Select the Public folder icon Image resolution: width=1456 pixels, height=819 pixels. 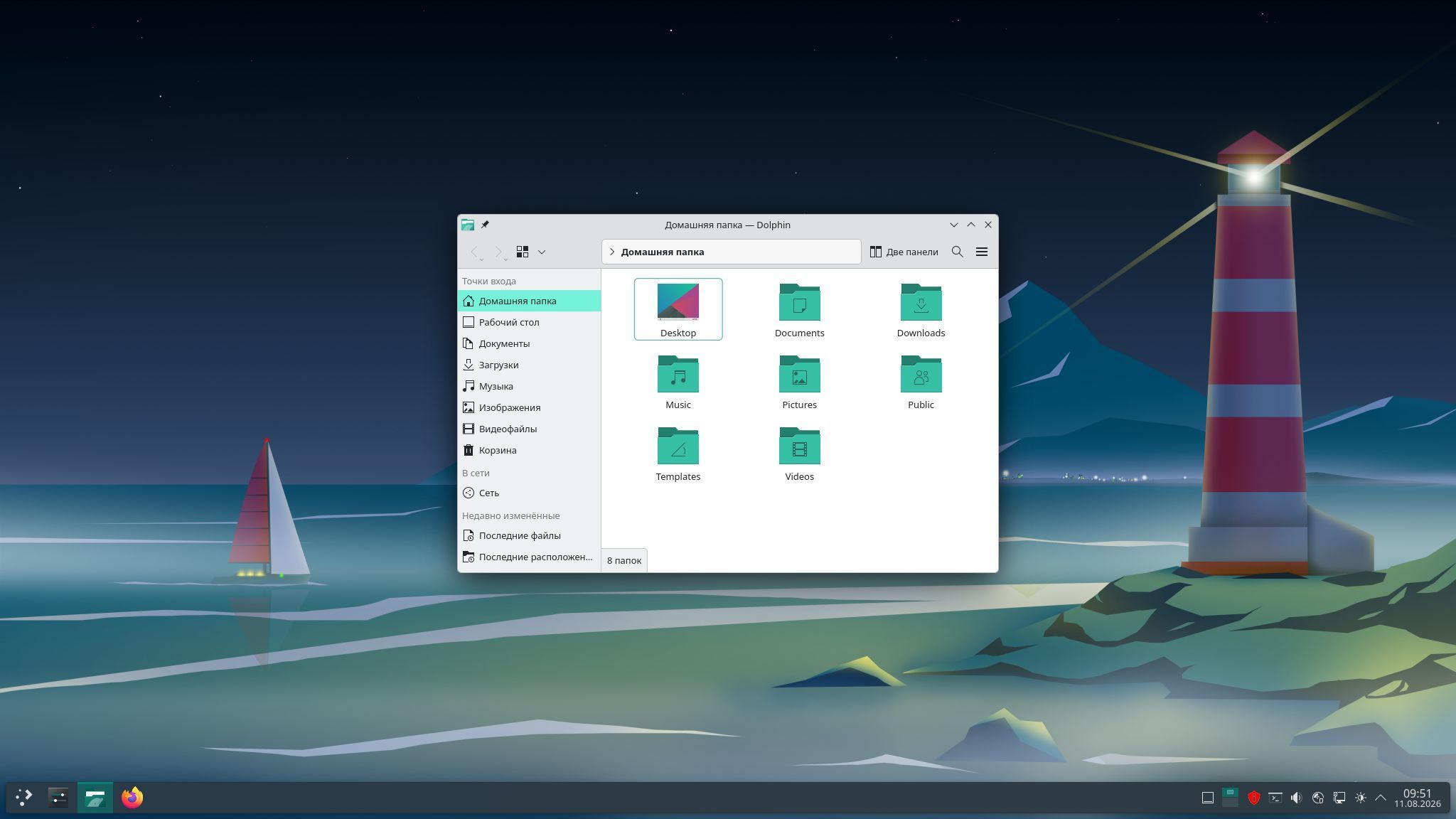point(921,374)
